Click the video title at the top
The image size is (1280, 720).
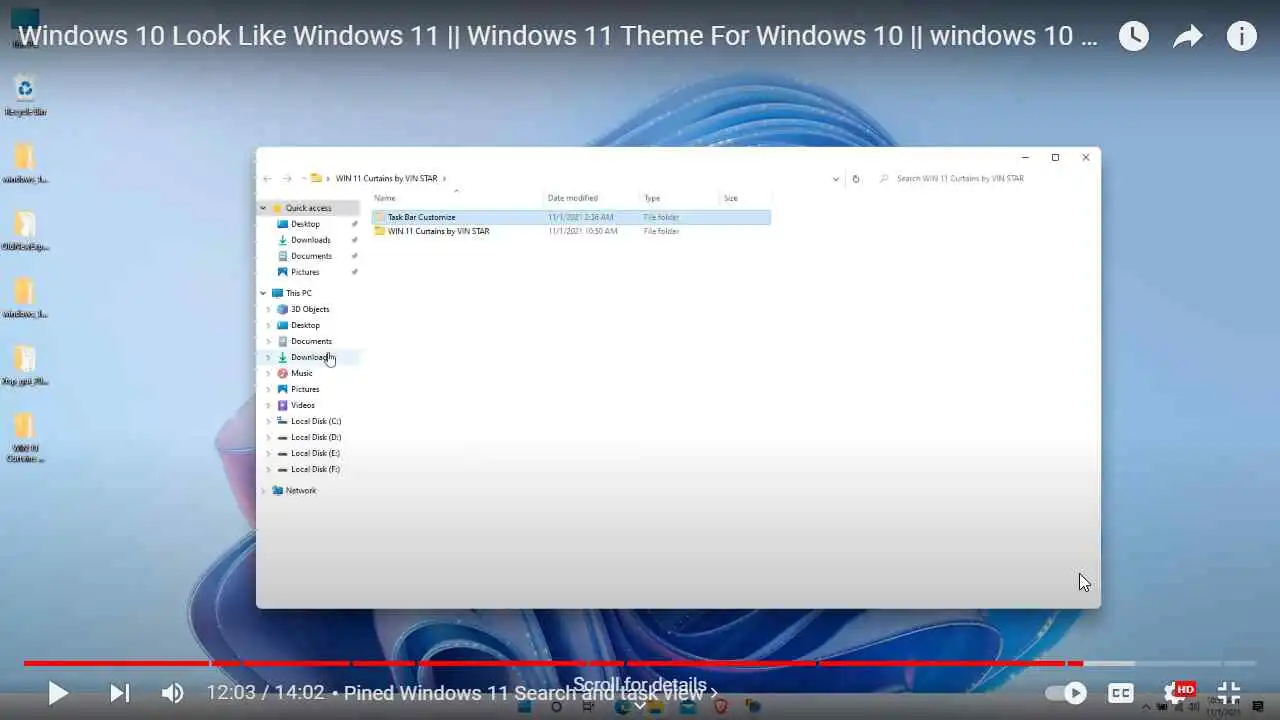[x=558, y=36]
